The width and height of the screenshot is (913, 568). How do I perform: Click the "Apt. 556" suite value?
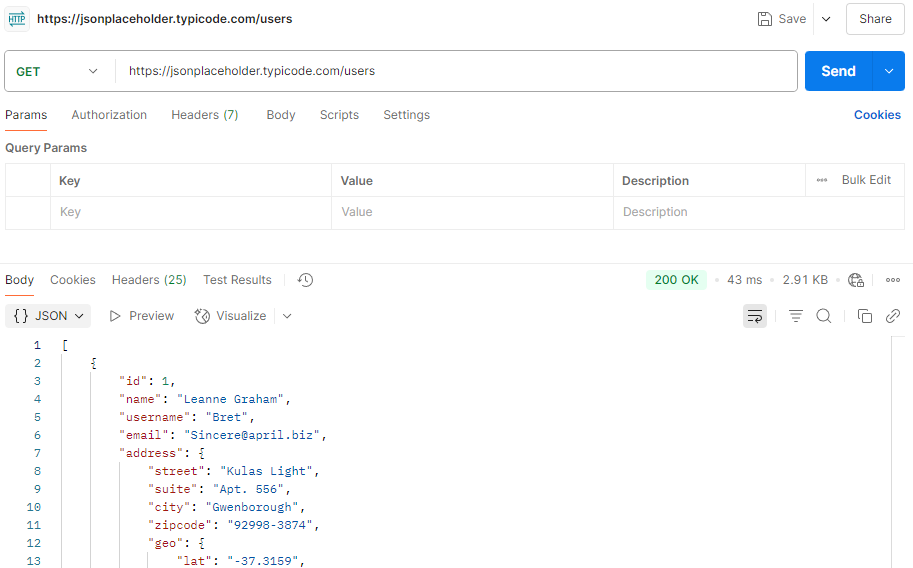click(x=248, y=489)
